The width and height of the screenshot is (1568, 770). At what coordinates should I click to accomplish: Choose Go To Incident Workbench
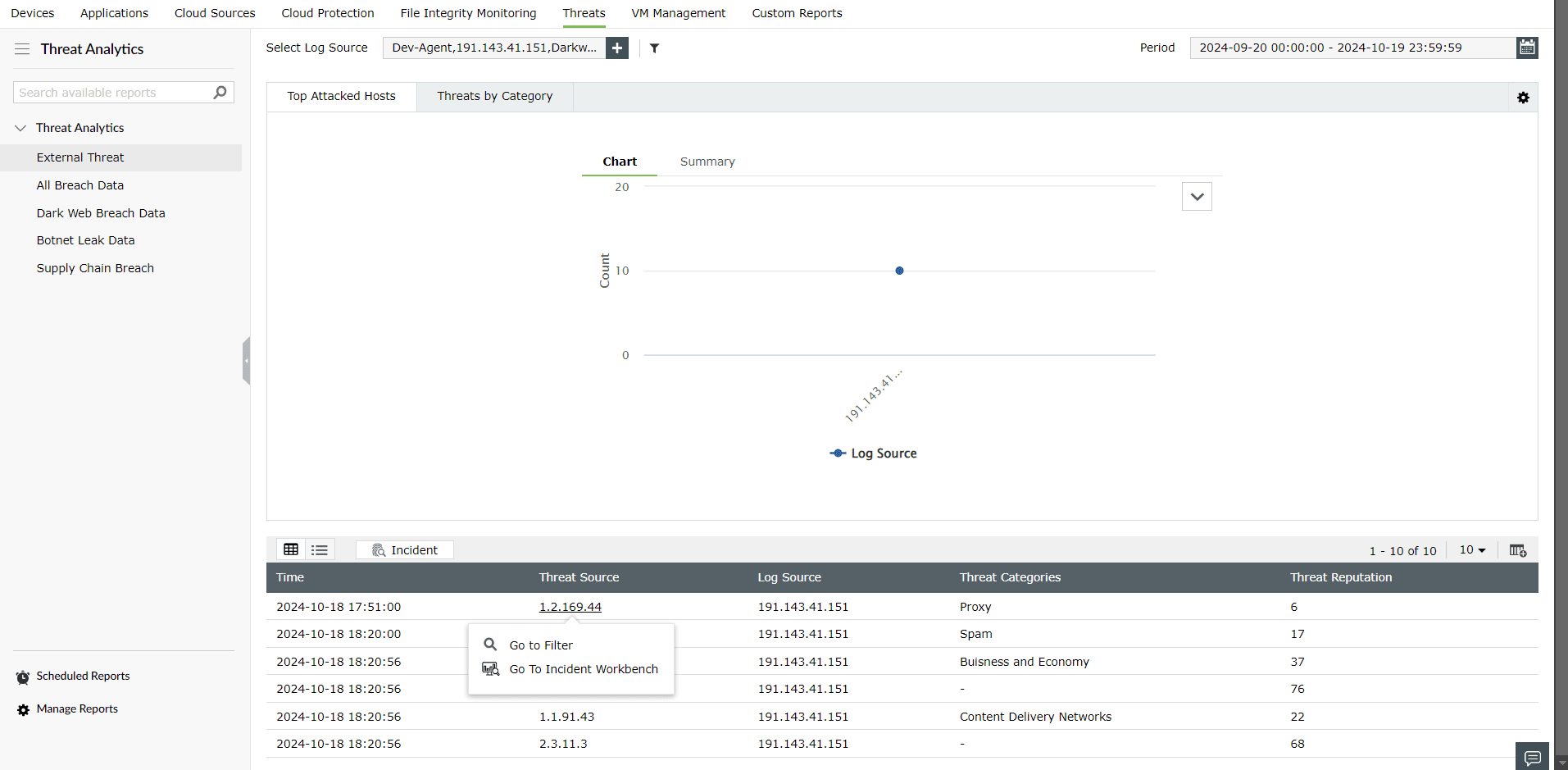tap(584, 669)
